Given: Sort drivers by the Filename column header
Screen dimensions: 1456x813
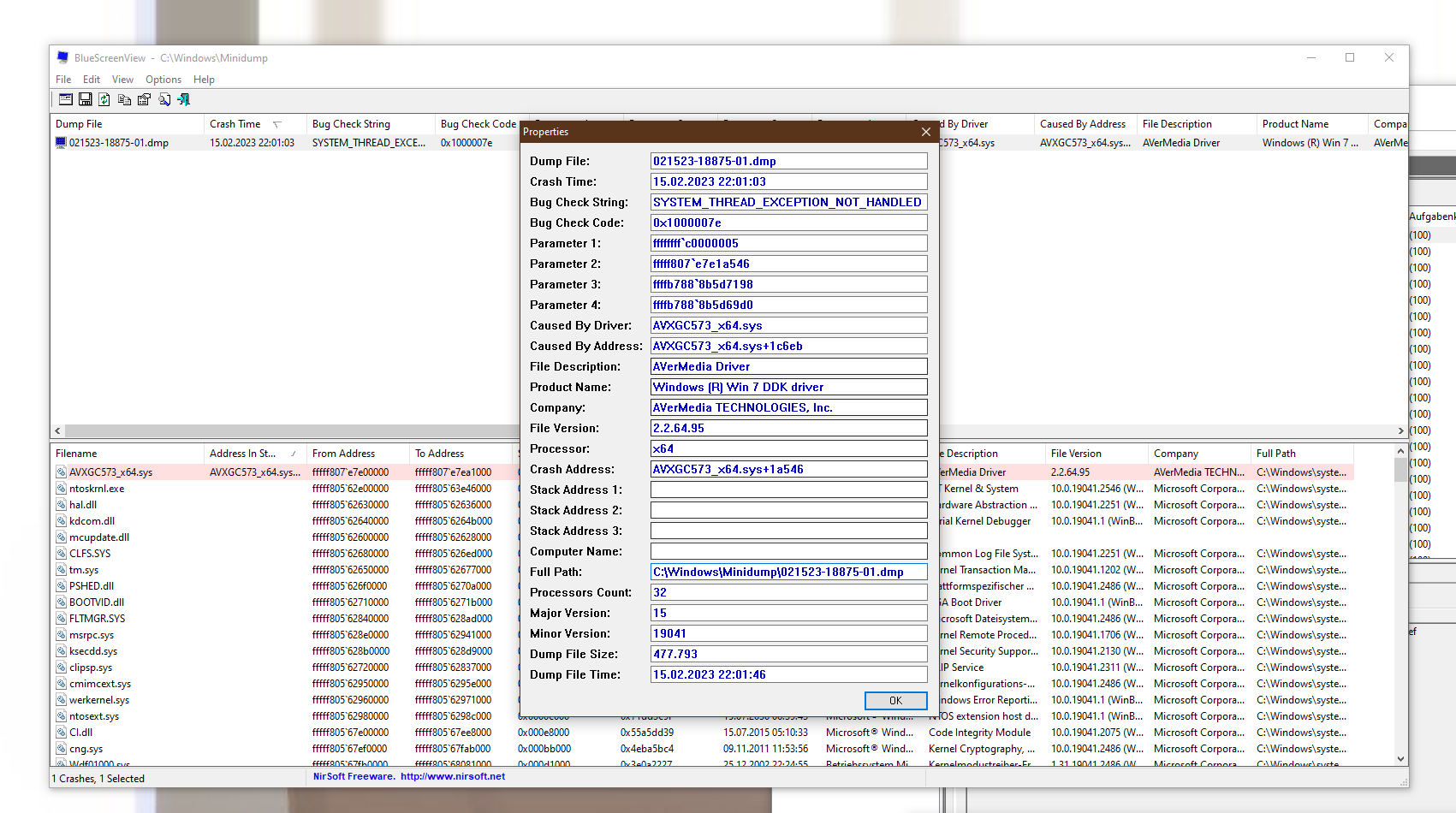Looking at the screenshot, I should point(127,454).
